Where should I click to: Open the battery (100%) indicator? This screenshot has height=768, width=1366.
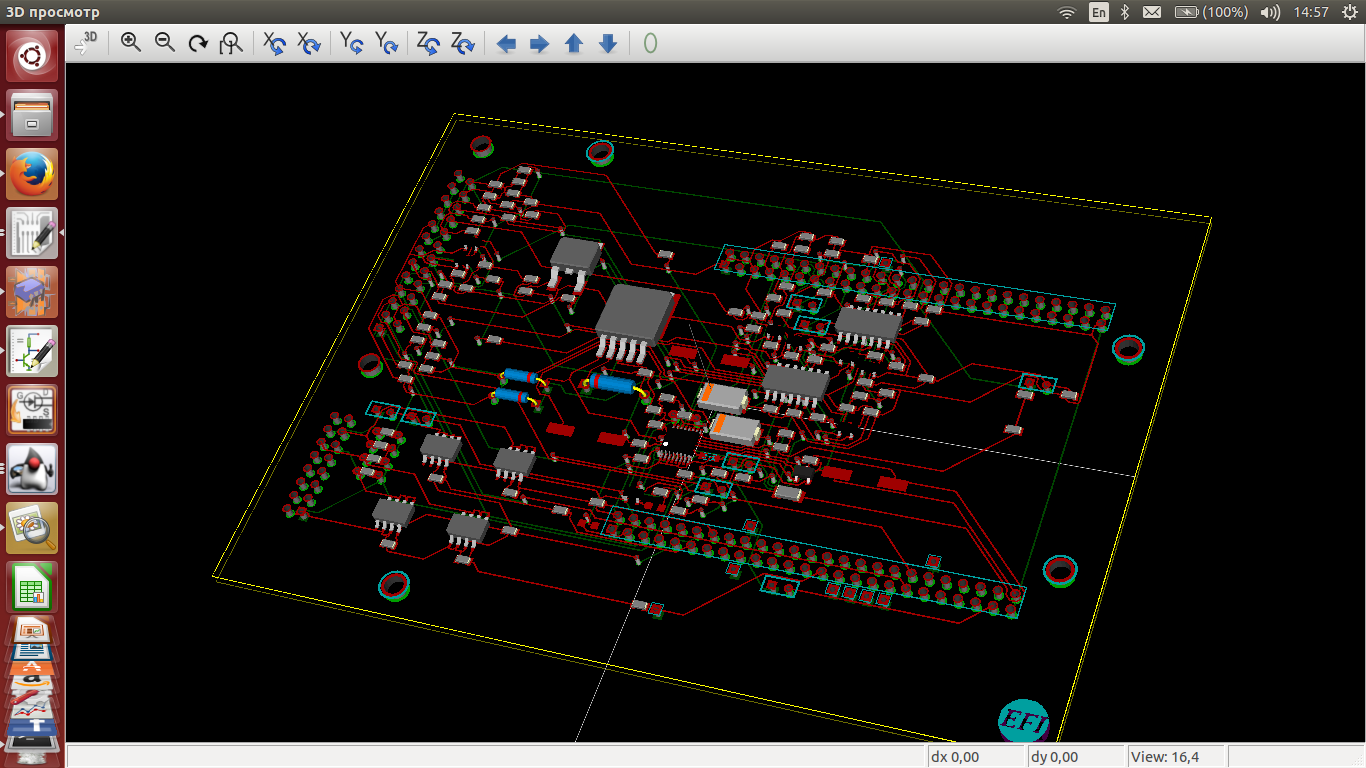(x=1211, y=12)
